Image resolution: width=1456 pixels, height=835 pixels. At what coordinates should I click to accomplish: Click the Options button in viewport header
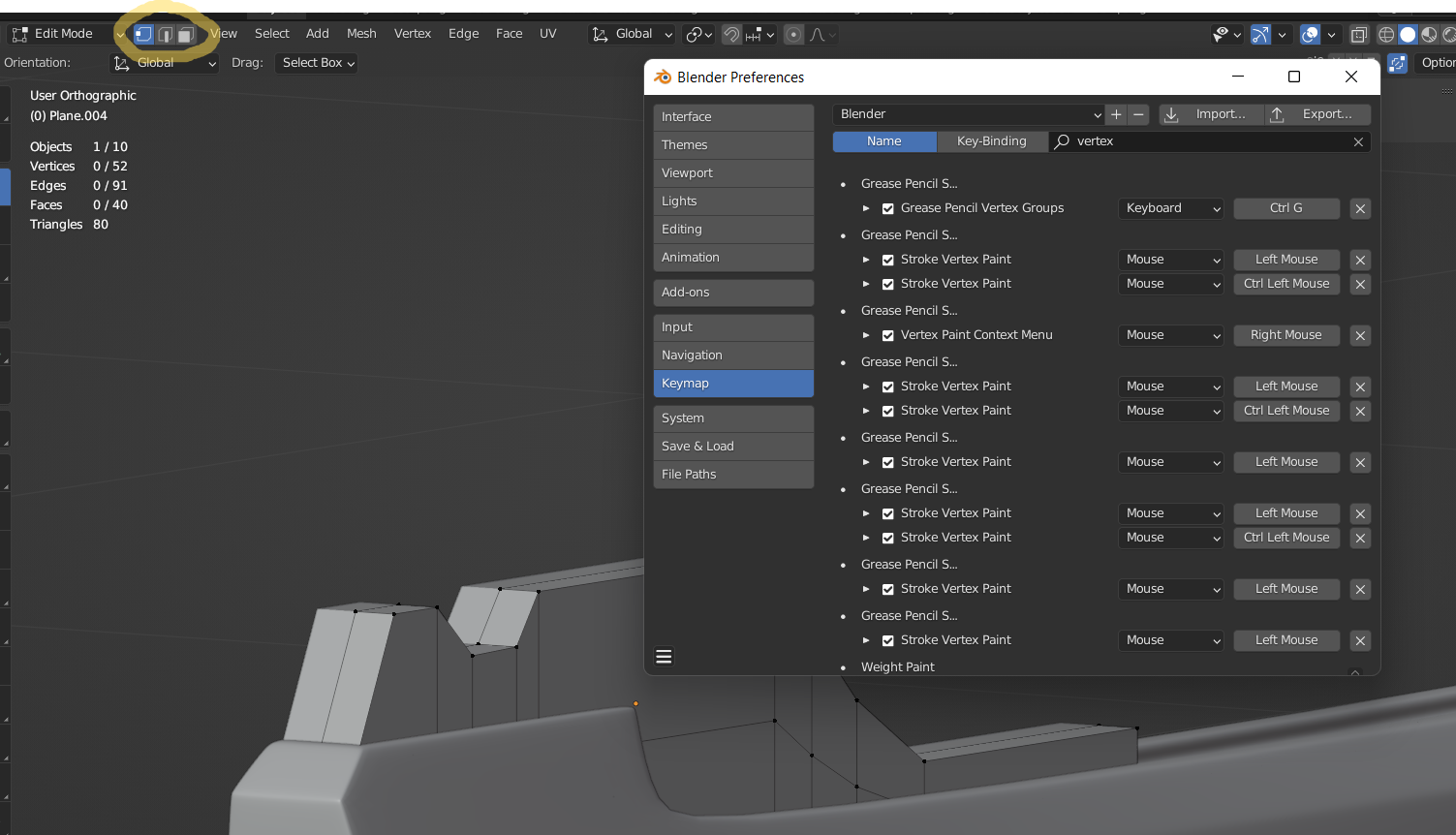(1436, 63)
